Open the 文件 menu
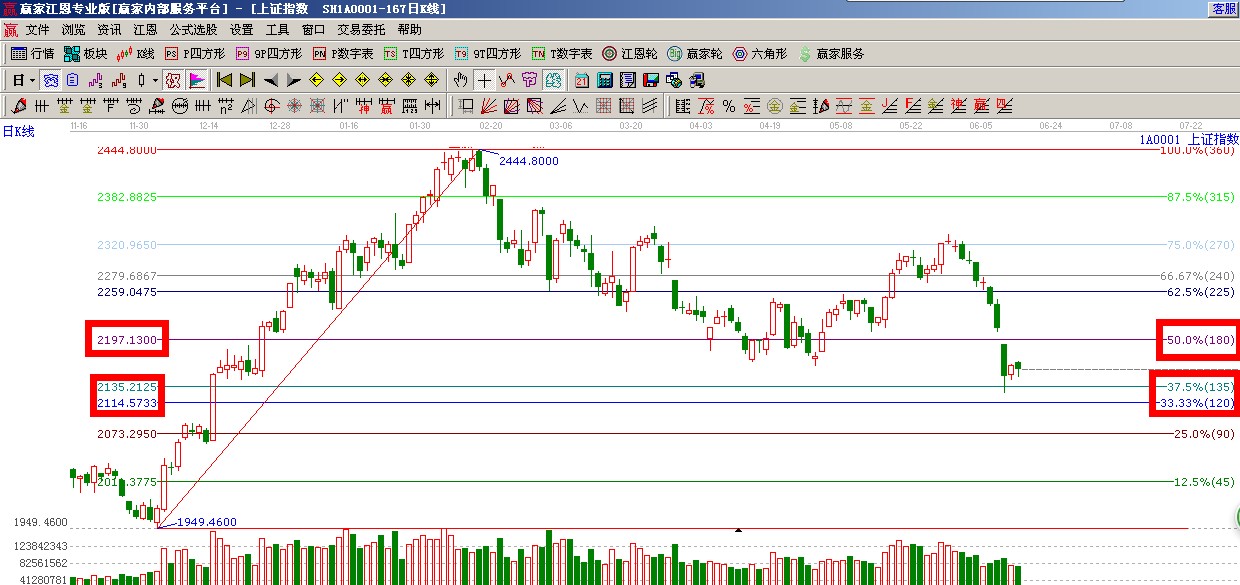 (x=37, y=30)
